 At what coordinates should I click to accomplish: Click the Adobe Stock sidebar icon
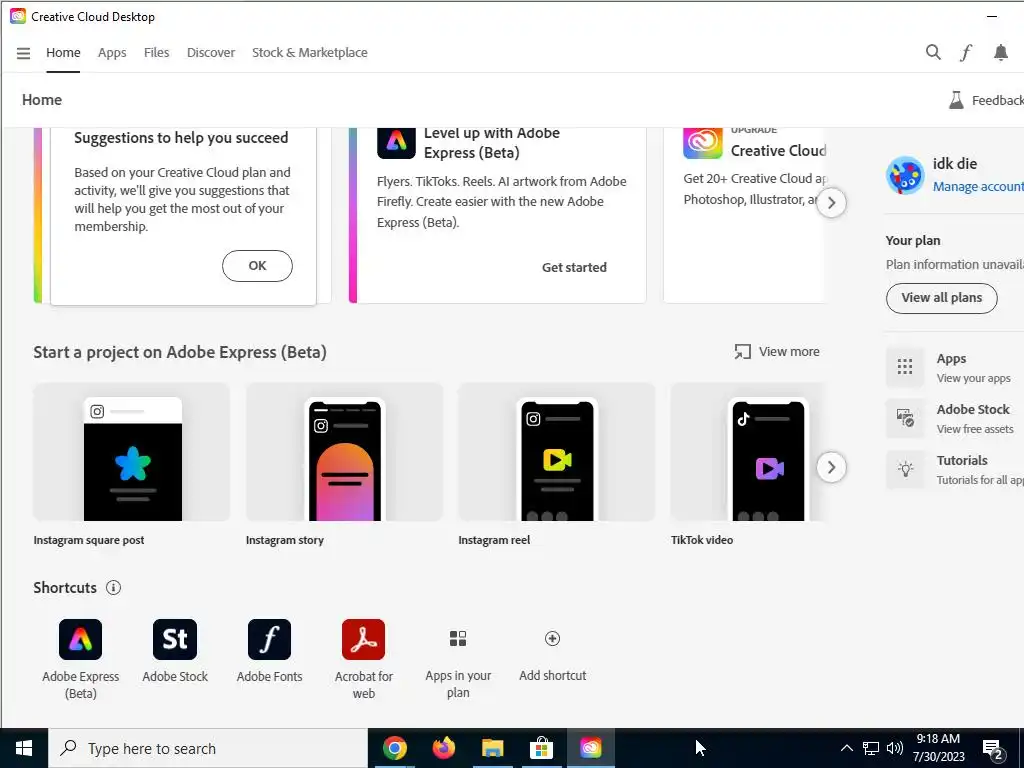point(905,418)
